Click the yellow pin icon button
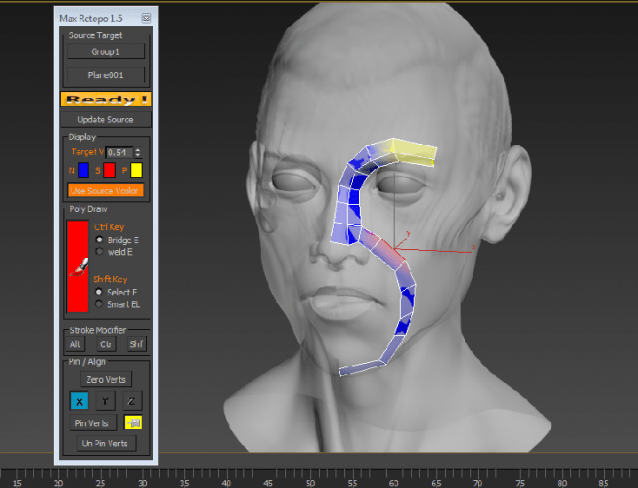 pyautogui.click(x=133, y=422)
